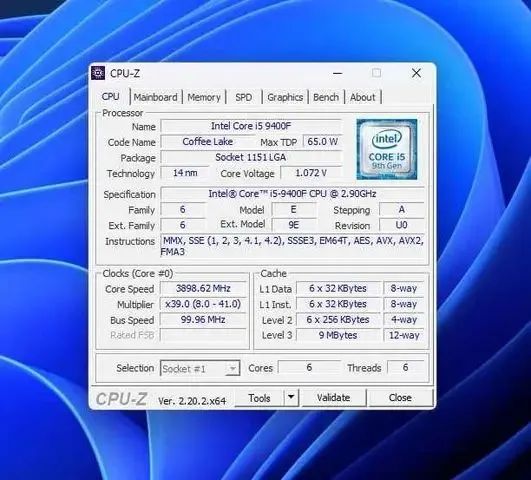Open the Memory tab
The width and height of the screenshot is (531, 480).
pos(204,97)
